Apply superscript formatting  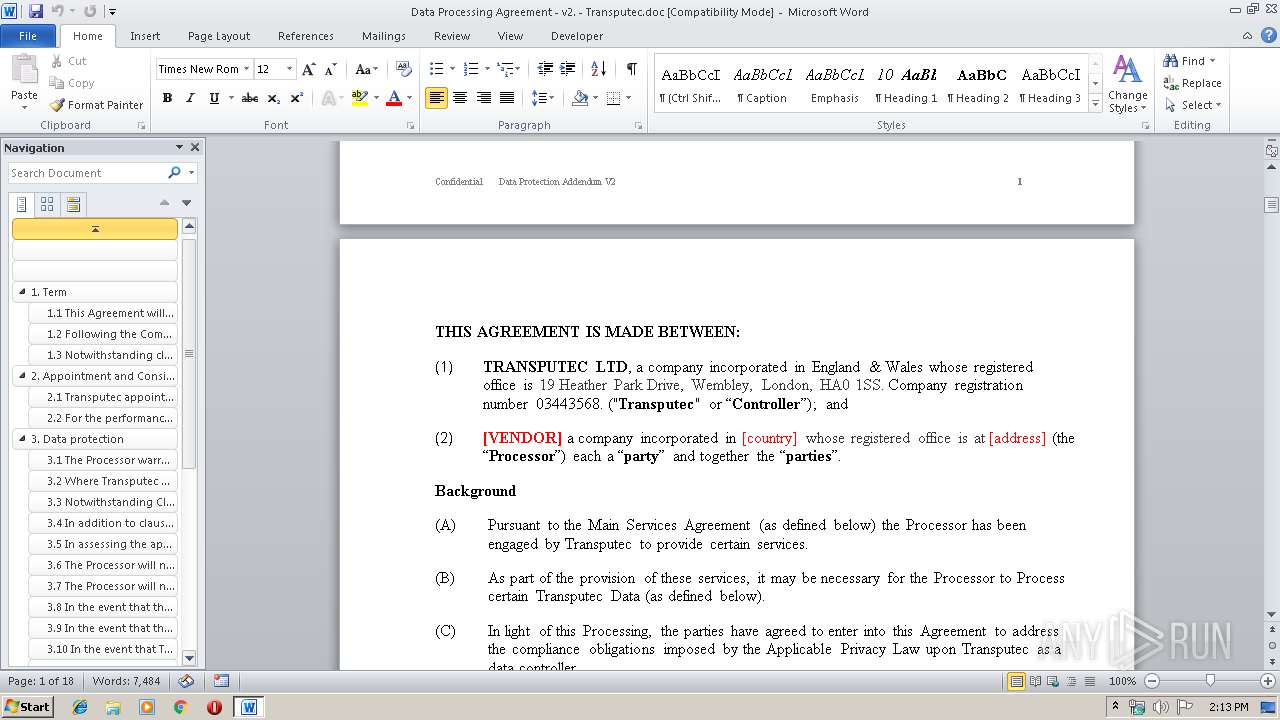pyautogui.click(x=297, y=98)
